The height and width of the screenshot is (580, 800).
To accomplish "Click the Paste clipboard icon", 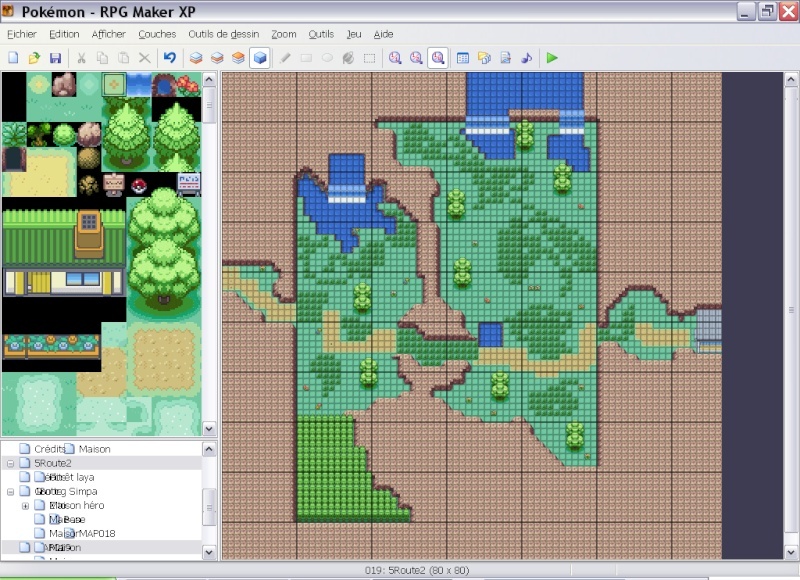I will pos(123,58).
